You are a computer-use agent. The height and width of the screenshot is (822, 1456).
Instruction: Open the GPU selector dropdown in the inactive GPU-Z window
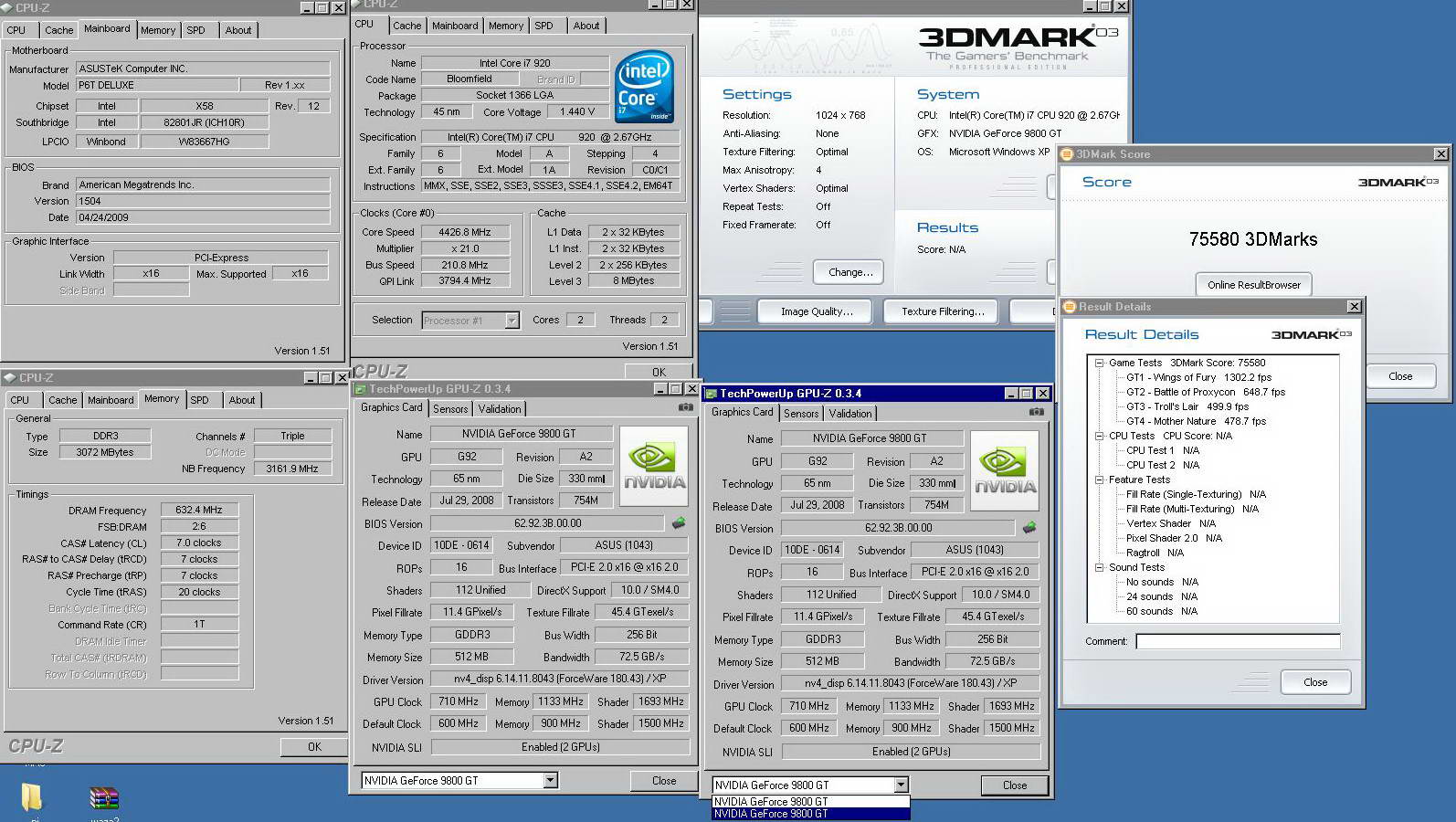550,780
